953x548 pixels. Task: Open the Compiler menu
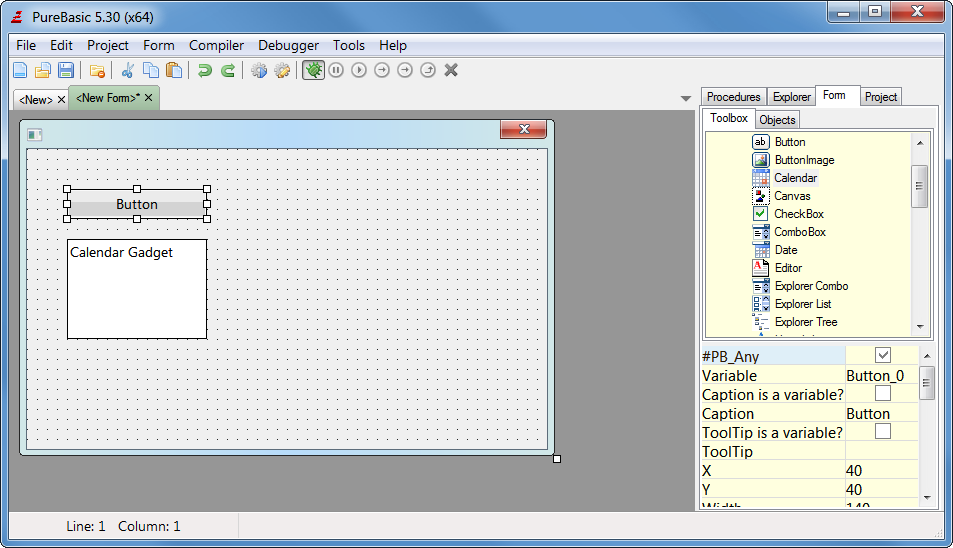coord(216,46)
